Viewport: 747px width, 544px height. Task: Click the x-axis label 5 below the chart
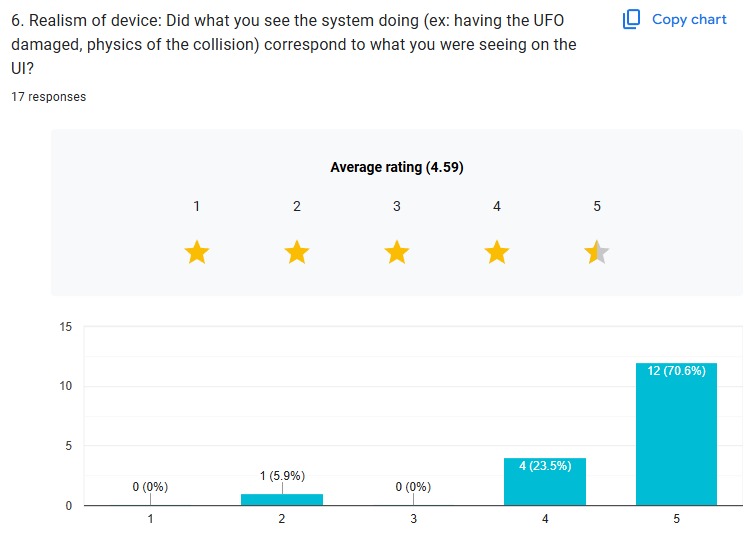676,519
